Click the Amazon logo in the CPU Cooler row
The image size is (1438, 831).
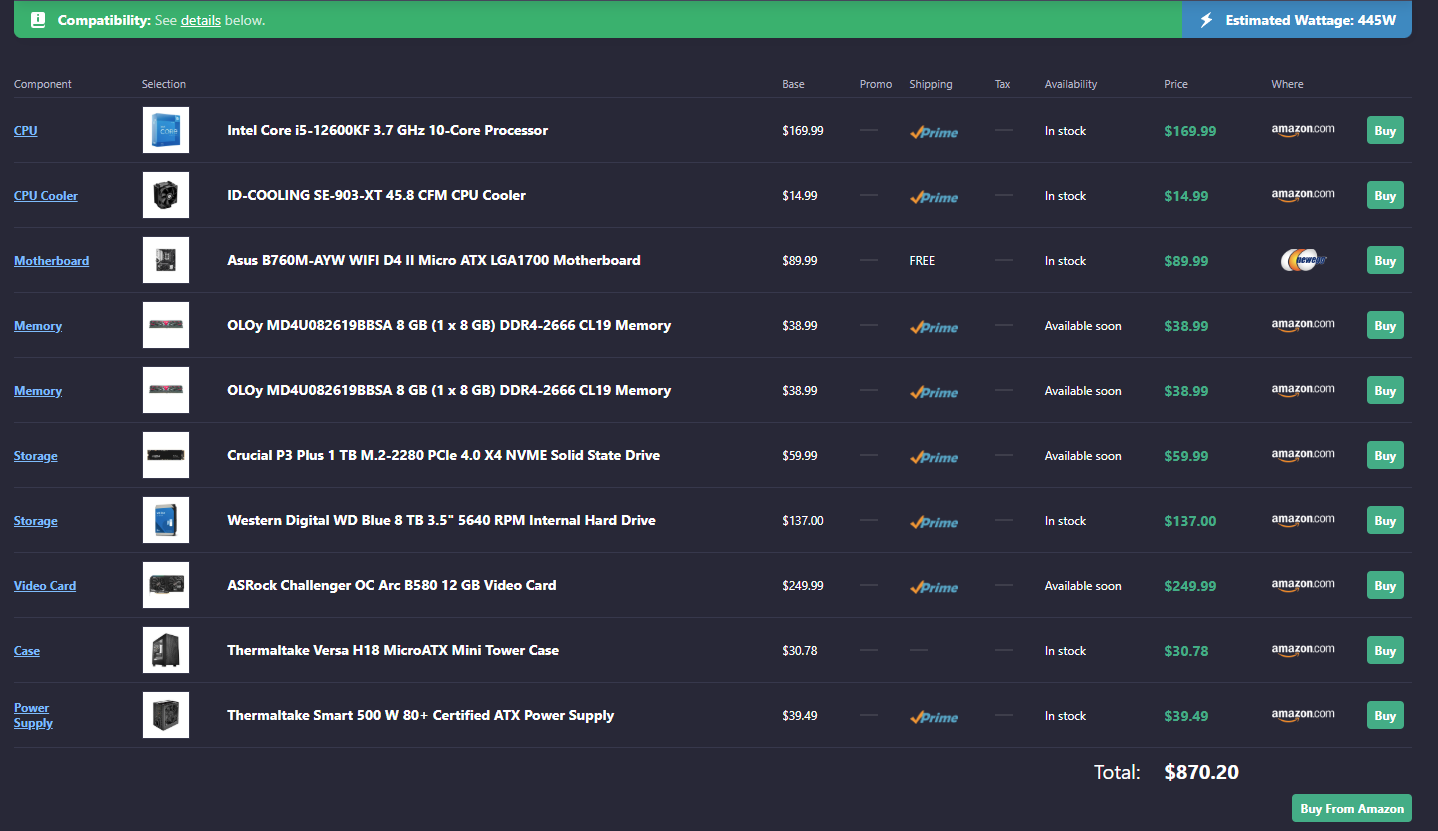click(1303, 195)
